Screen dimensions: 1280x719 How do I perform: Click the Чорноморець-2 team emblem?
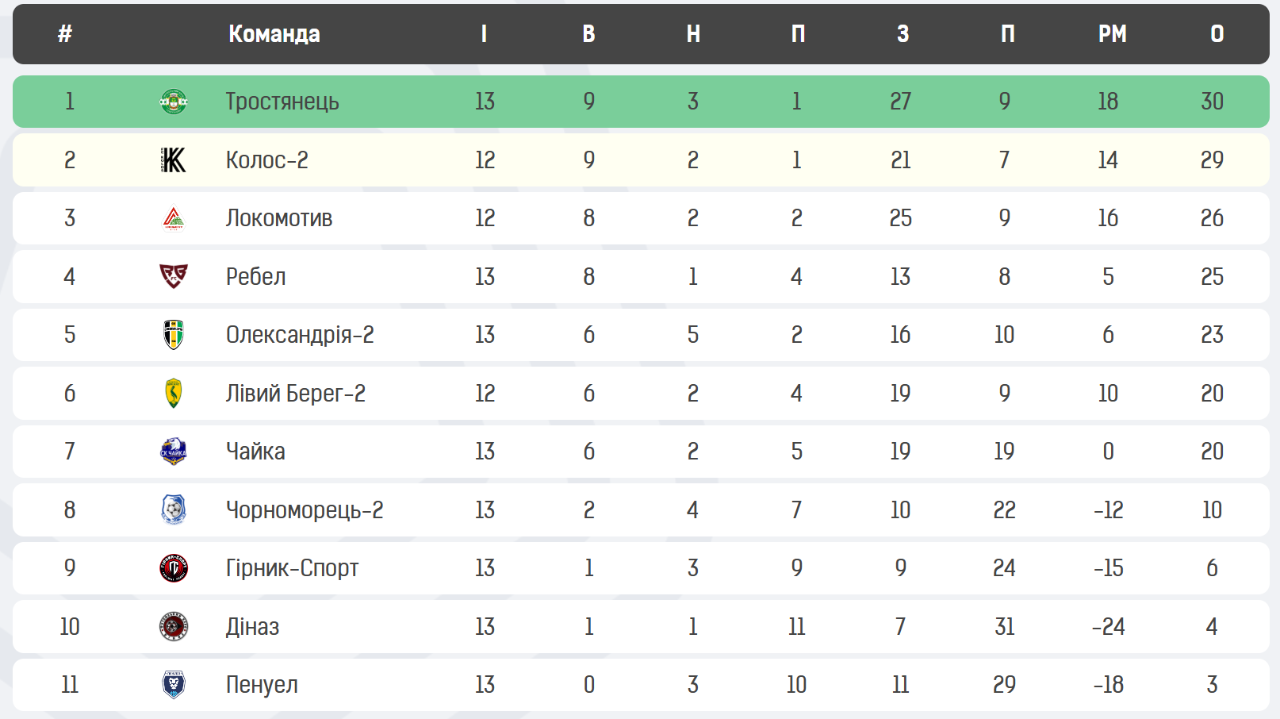click(174, 510)
